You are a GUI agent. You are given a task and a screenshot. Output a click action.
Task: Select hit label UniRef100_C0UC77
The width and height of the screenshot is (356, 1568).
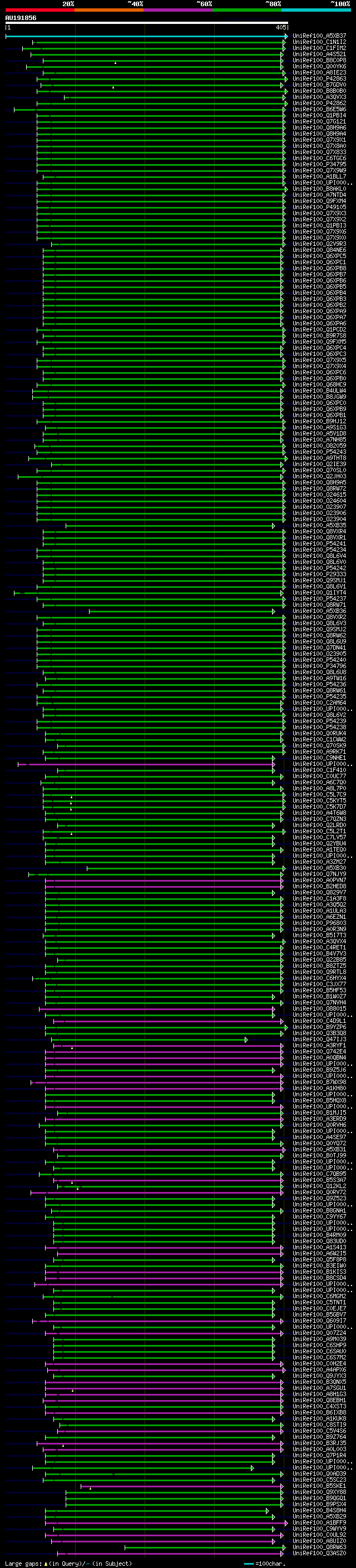click(319, 776)
